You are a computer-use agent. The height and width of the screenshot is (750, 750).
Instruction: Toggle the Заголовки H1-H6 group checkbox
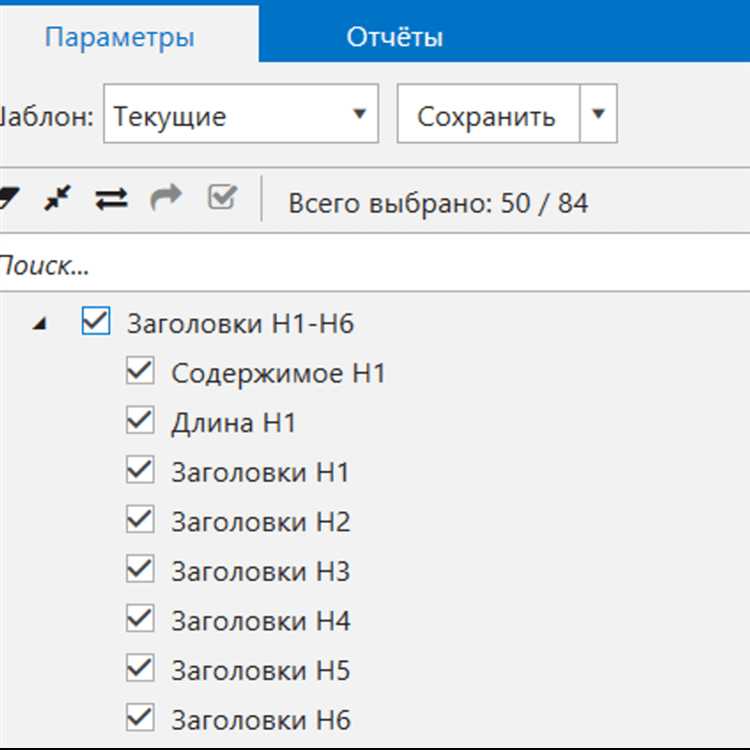click(x=95, y=322)
